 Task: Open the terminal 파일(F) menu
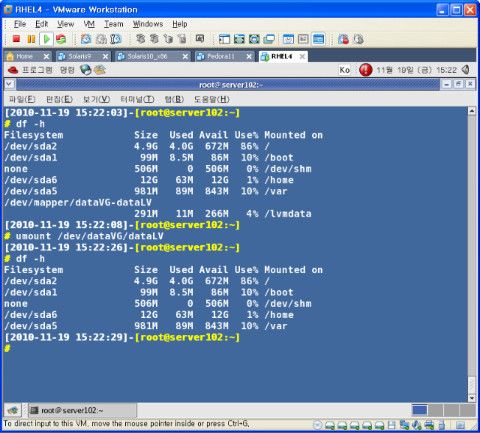pyautogui.click(x=22, y=99)
